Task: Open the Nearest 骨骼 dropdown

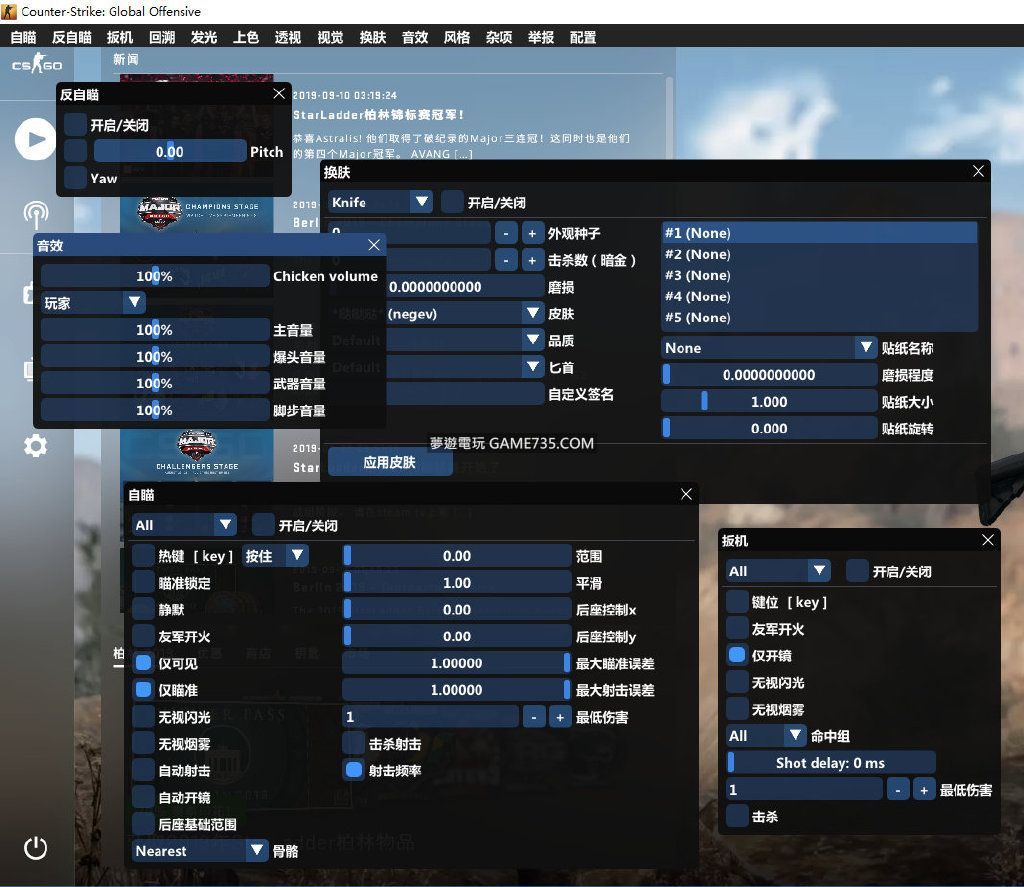Action: click(x=201, y=851)
